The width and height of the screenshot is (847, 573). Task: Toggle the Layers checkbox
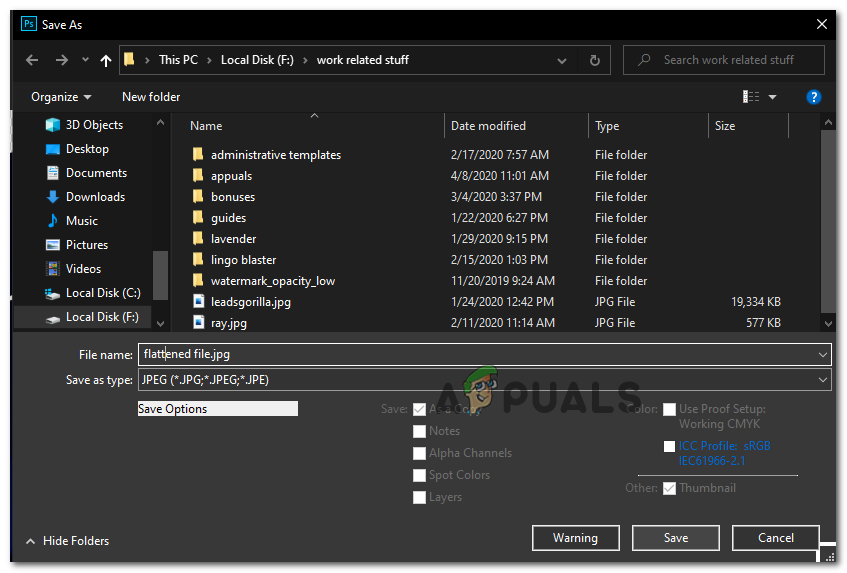(419, 497)
